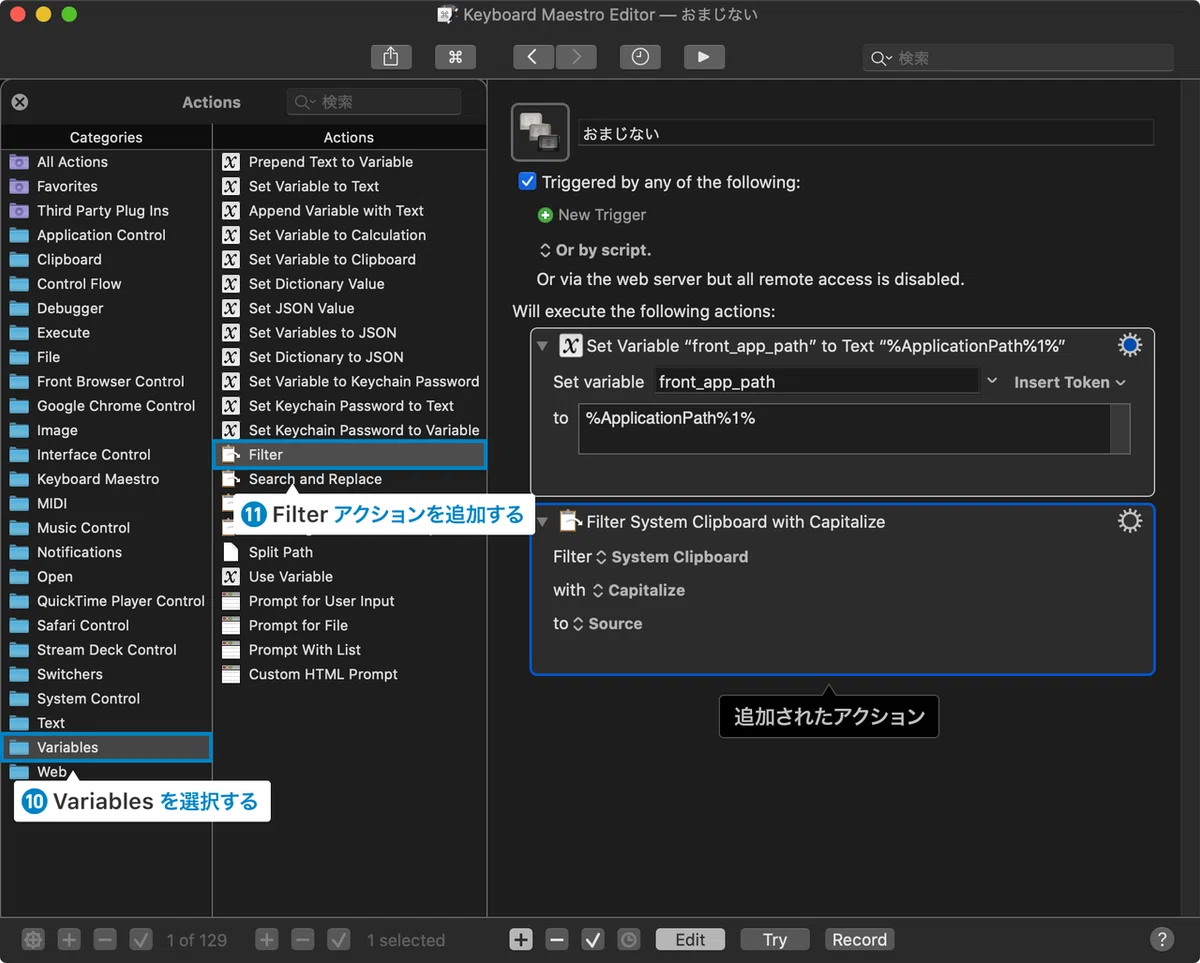Click the minus button left of '1 selected'
The image size is (1200, 963).
tap(303, 940)
